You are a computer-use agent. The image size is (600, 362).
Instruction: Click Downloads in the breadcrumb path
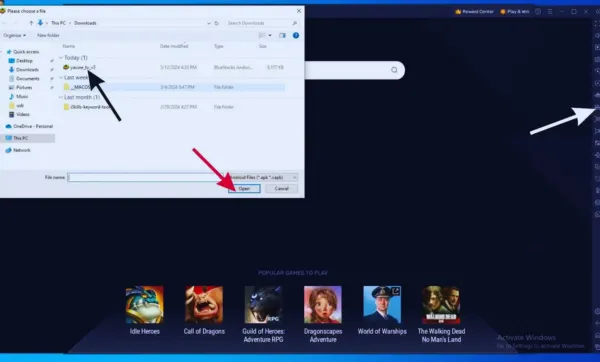pos(85,23)
